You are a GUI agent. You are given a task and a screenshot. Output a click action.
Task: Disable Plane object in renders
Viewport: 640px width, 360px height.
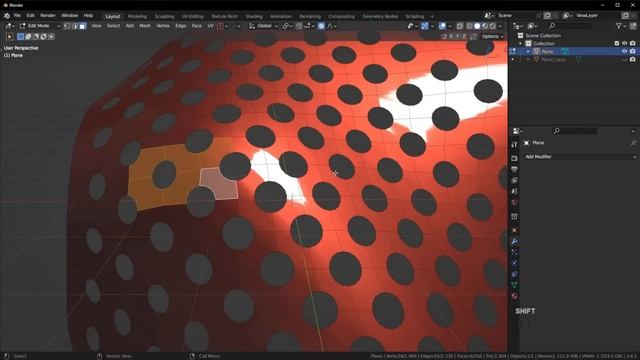coord(633,51)
